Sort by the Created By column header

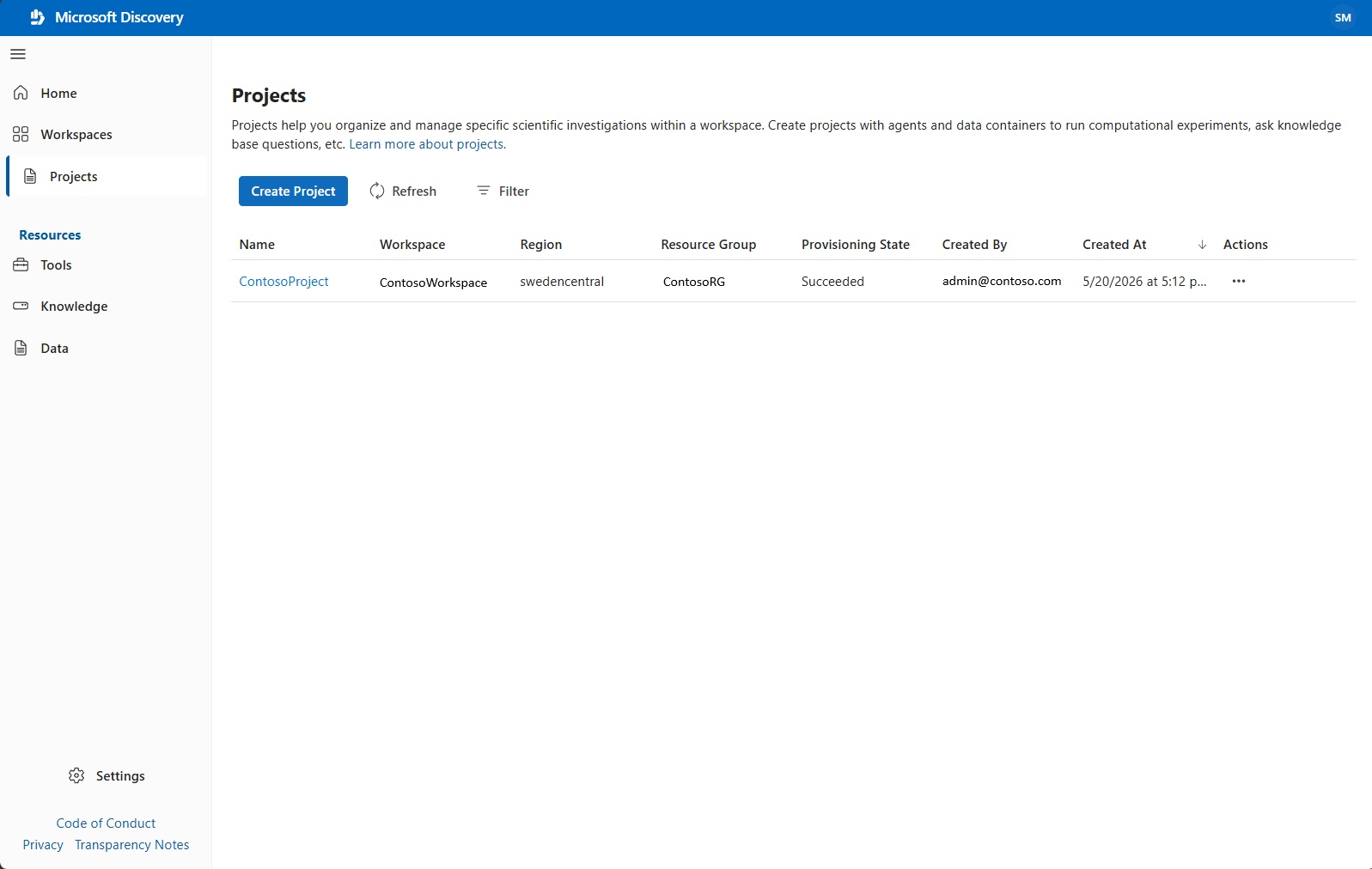coord(974,245)
